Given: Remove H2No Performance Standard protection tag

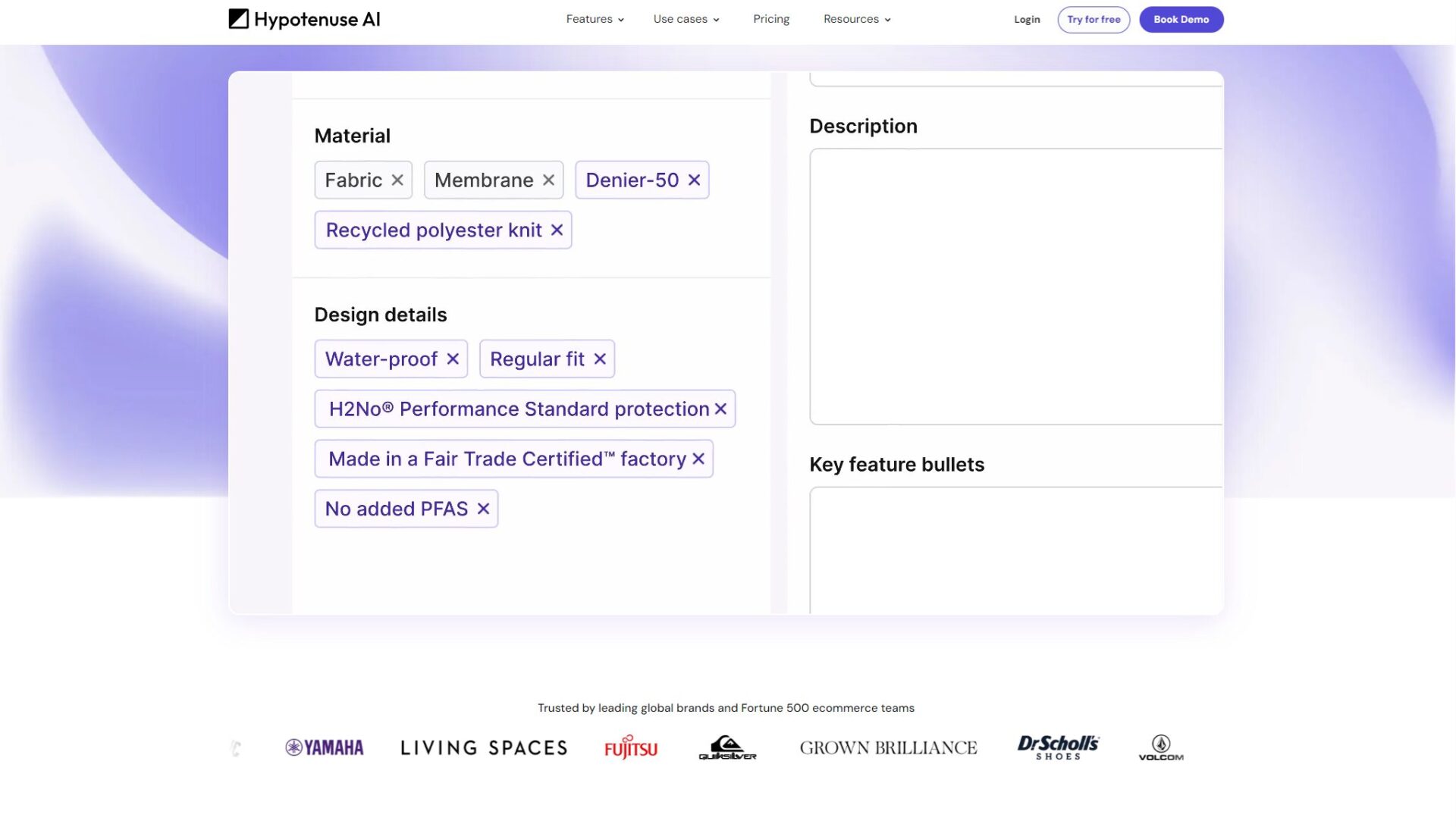Looking at the screenshot, I should point(720,409).
